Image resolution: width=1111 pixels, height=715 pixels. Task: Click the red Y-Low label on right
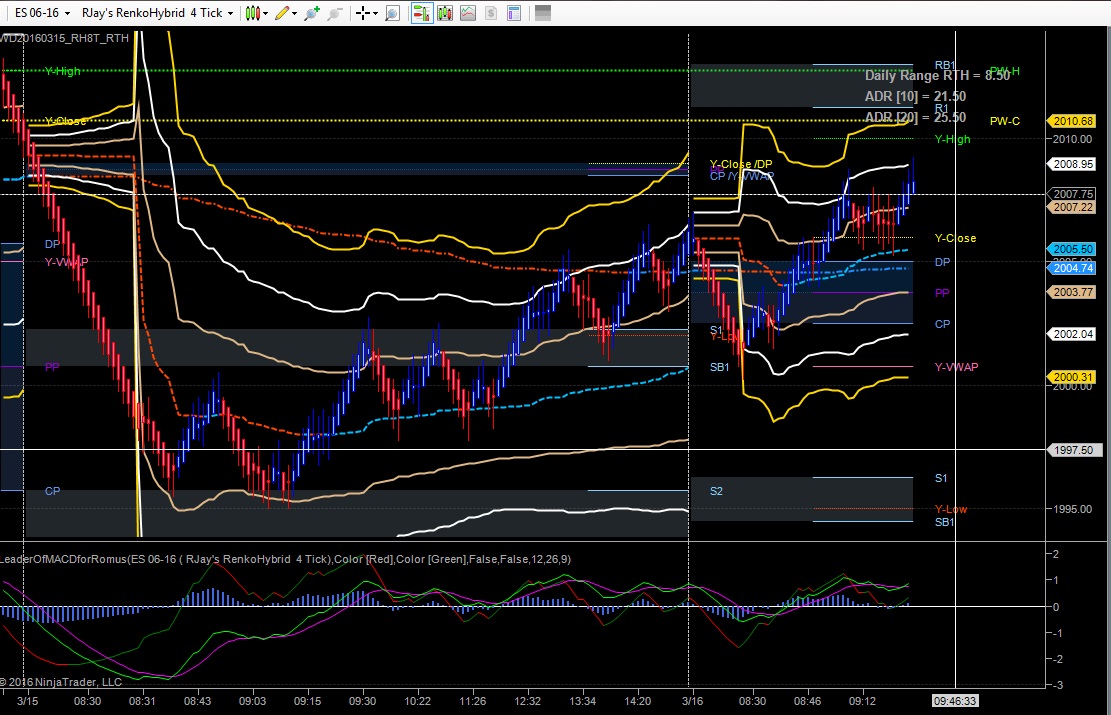(951, 509)
